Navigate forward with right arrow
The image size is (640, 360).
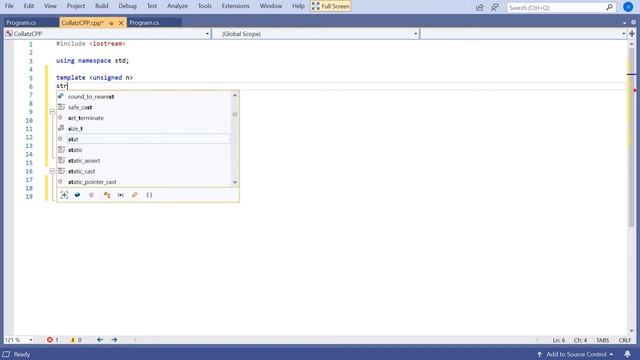coord(114,340)
